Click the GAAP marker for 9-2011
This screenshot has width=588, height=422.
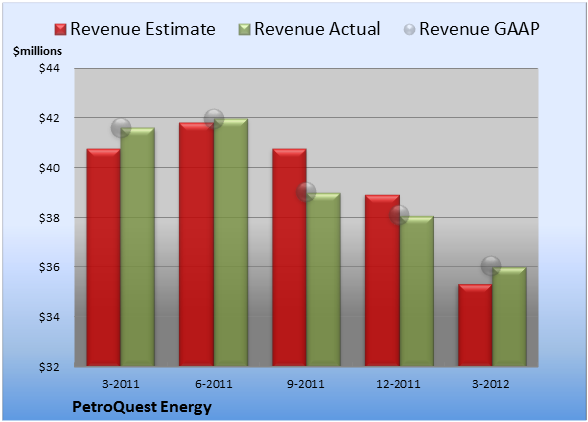tap(306, 192)
